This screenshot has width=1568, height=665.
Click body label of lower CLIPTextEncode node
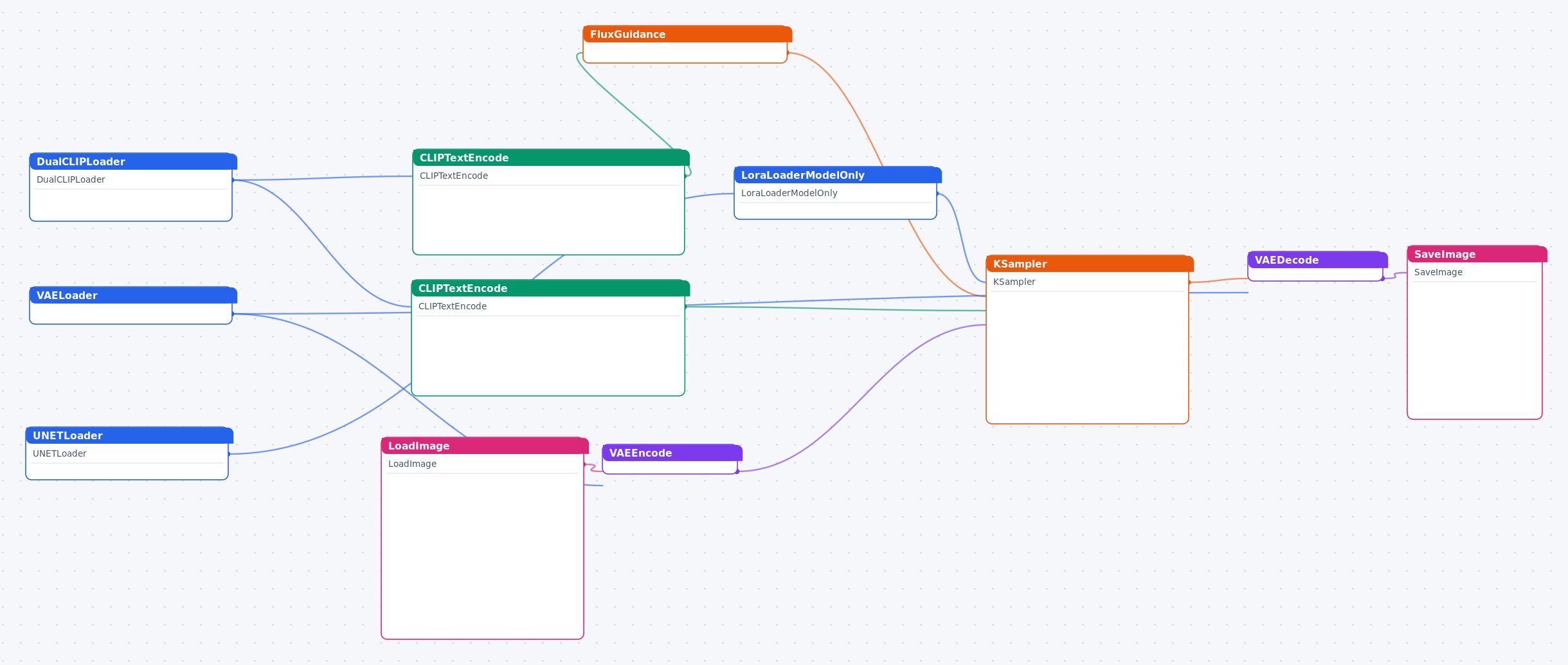452,306
